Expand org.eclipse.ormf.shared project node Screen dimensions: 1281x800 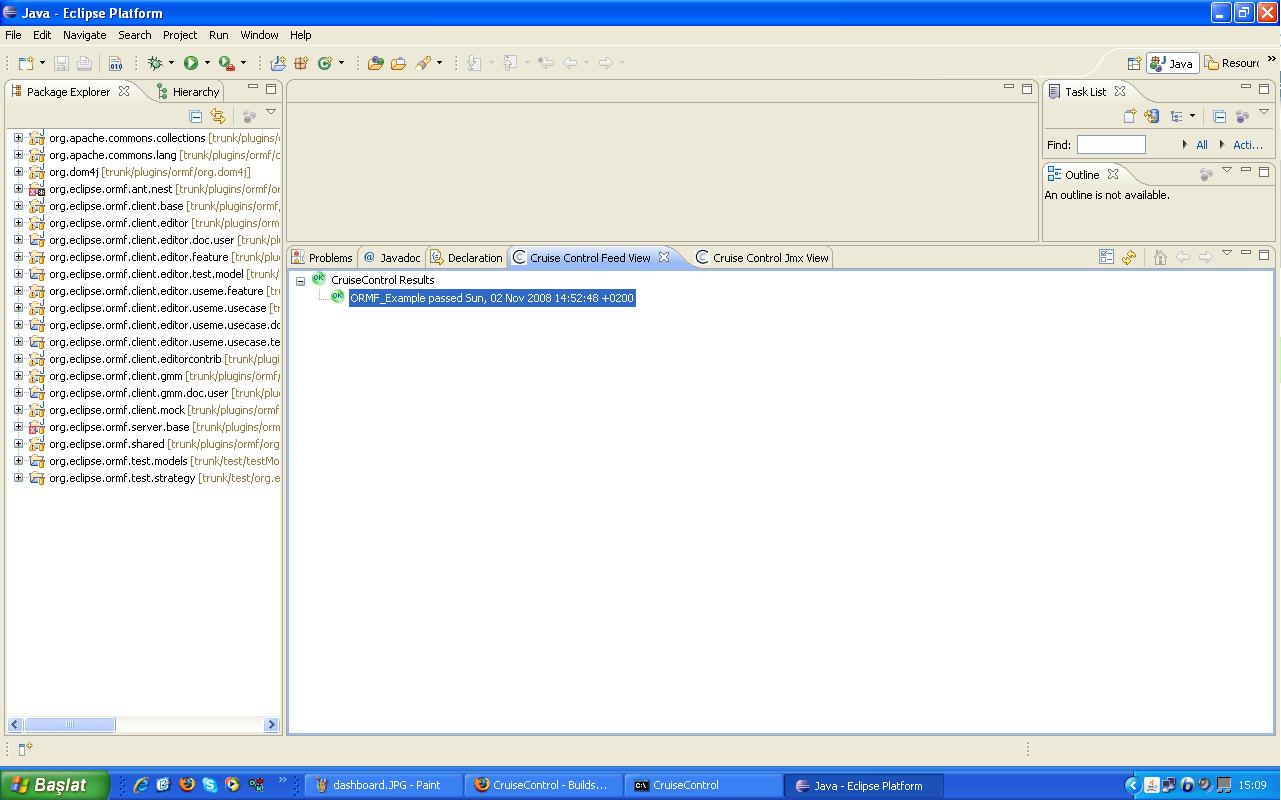click(18, 444)
